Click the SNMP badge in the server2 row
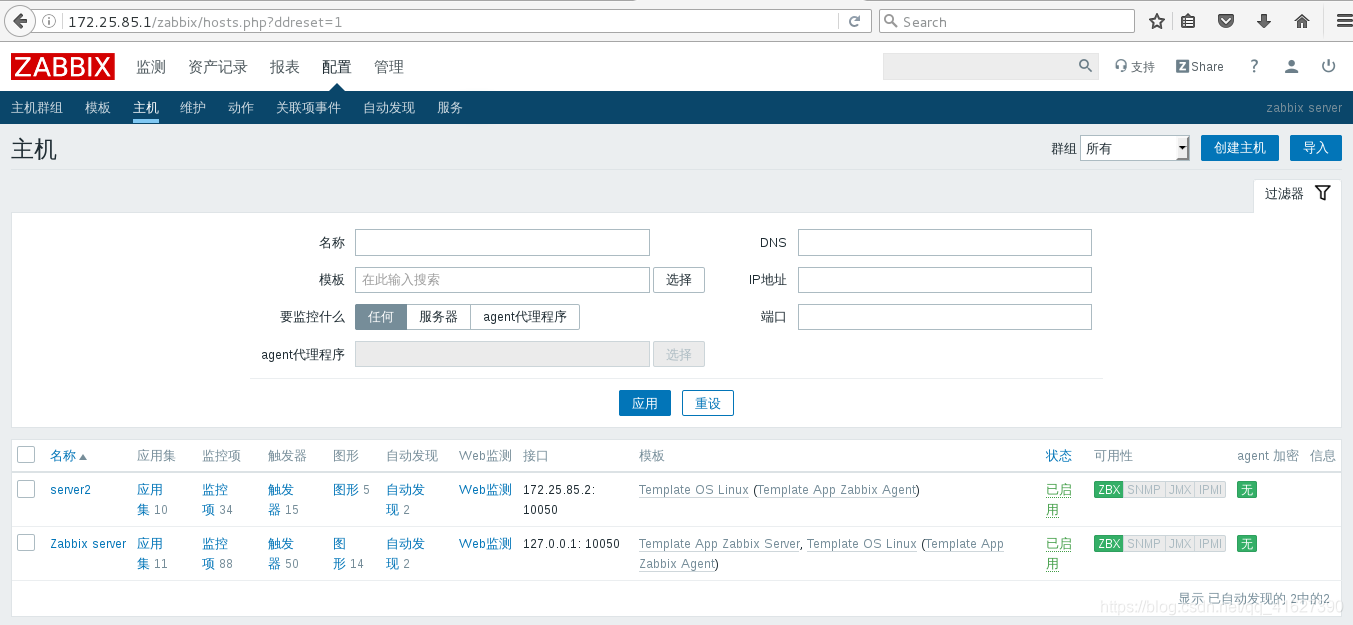Screen dimensions: 1353x625 (x=1144, y=490)
